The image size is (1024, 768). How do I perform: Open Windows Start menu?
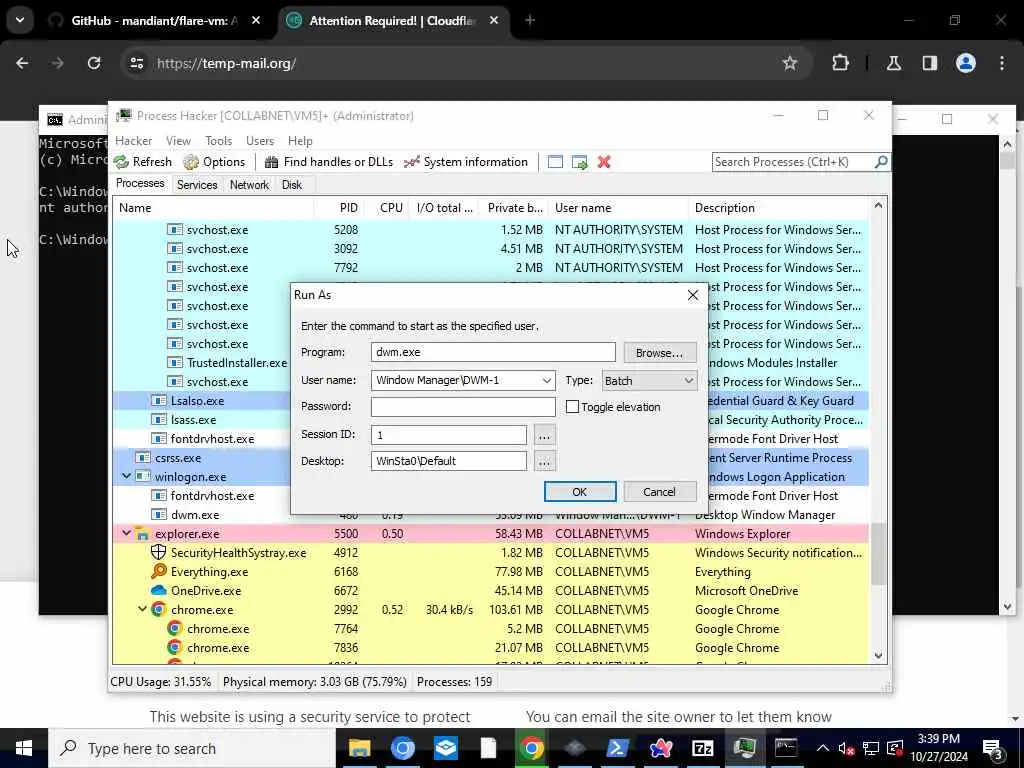coord(24,748)
